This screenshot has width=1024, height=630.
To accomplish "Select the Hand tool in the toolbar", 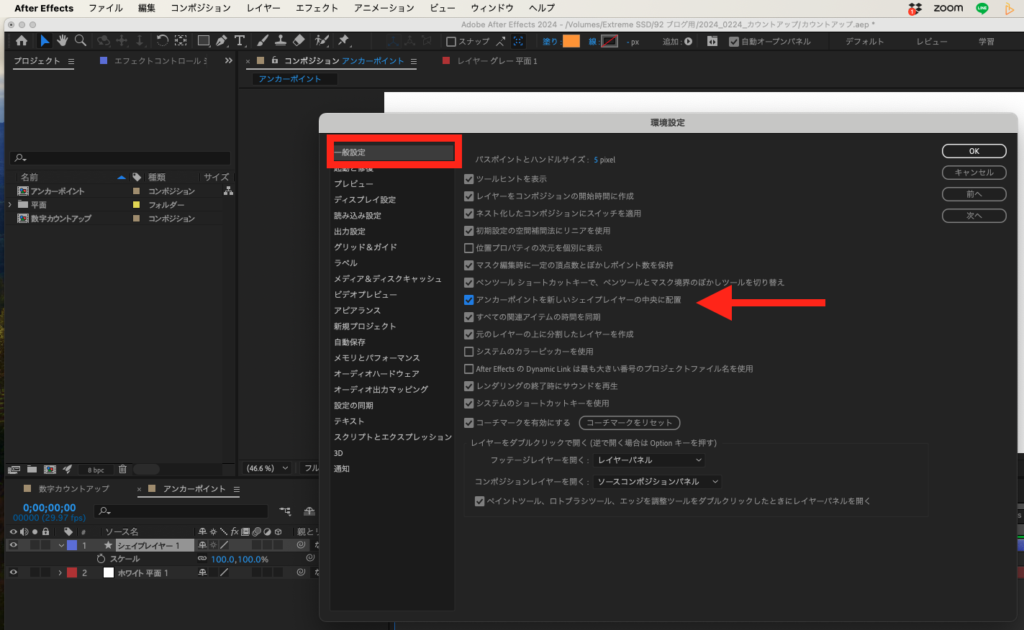I will 62,41.
